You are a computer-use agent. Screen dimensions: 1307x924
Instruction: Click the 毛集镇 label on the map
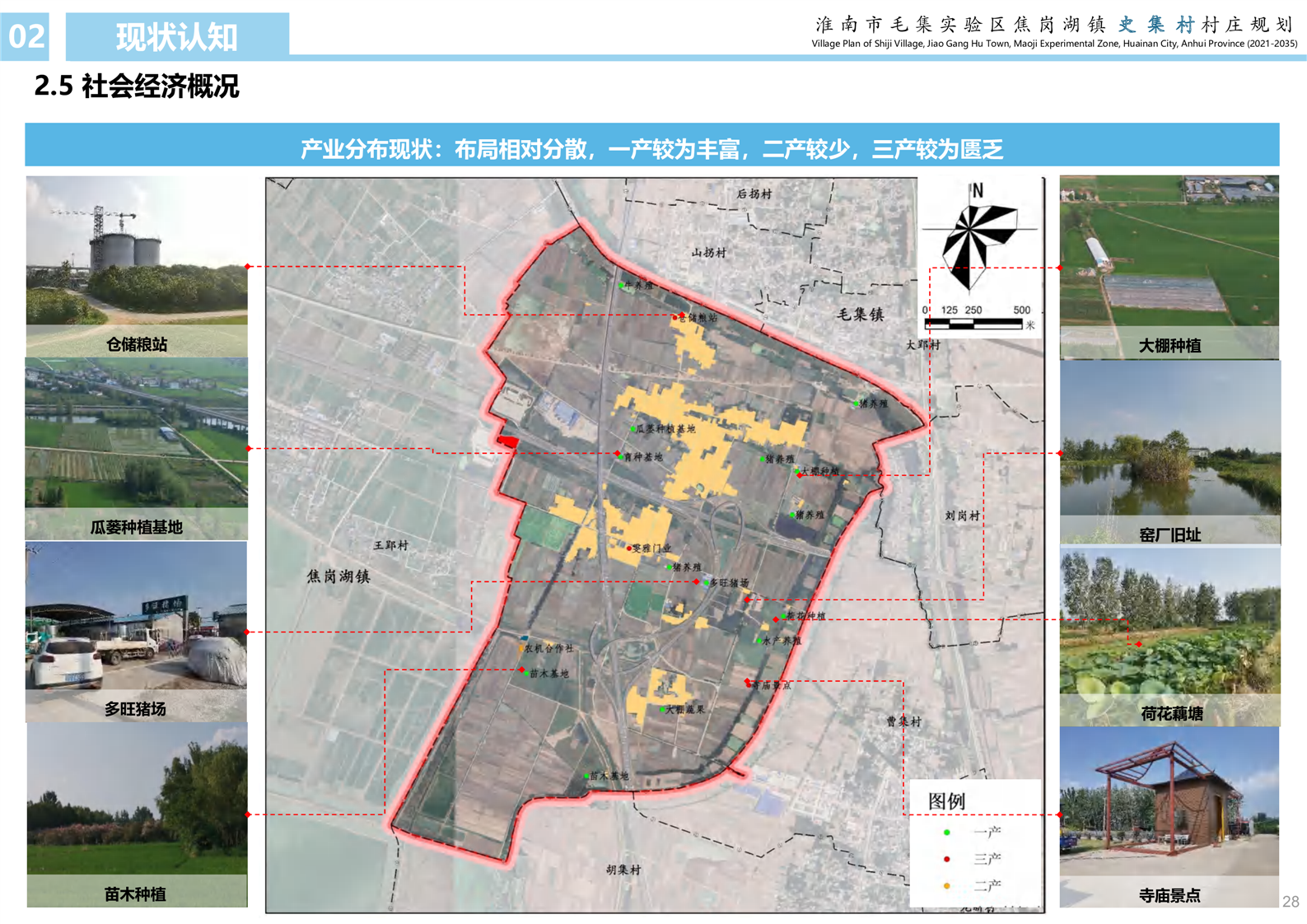click(x=860, y=315)
